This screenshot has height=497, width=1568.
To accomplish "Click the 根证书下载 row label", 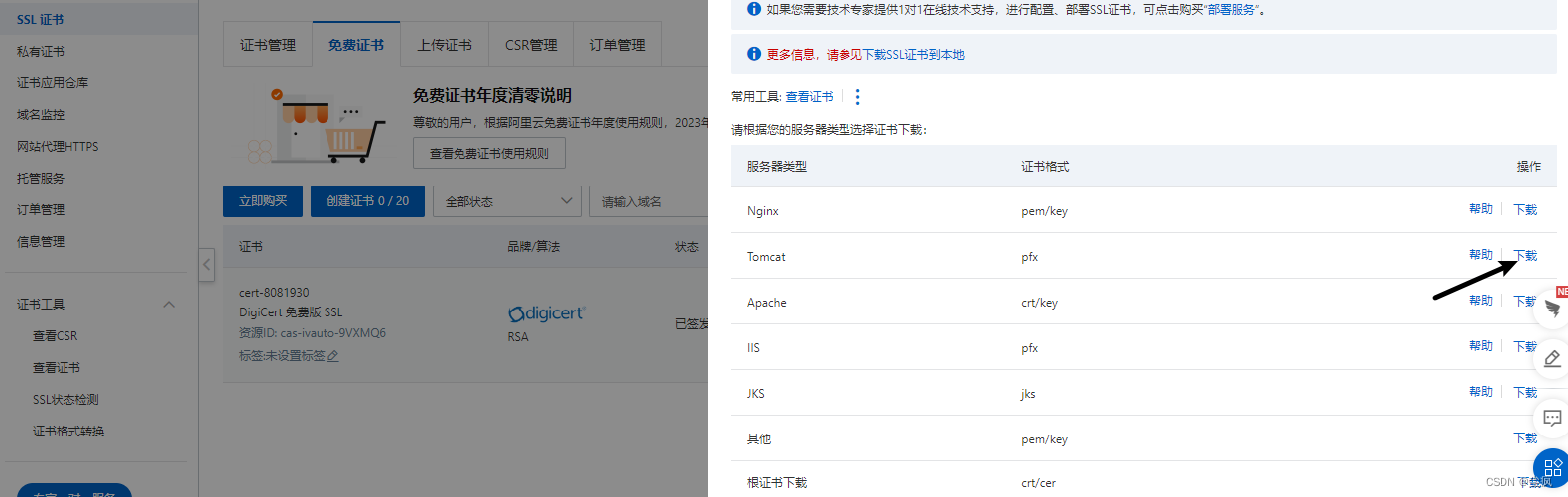I will pos(777,483).
